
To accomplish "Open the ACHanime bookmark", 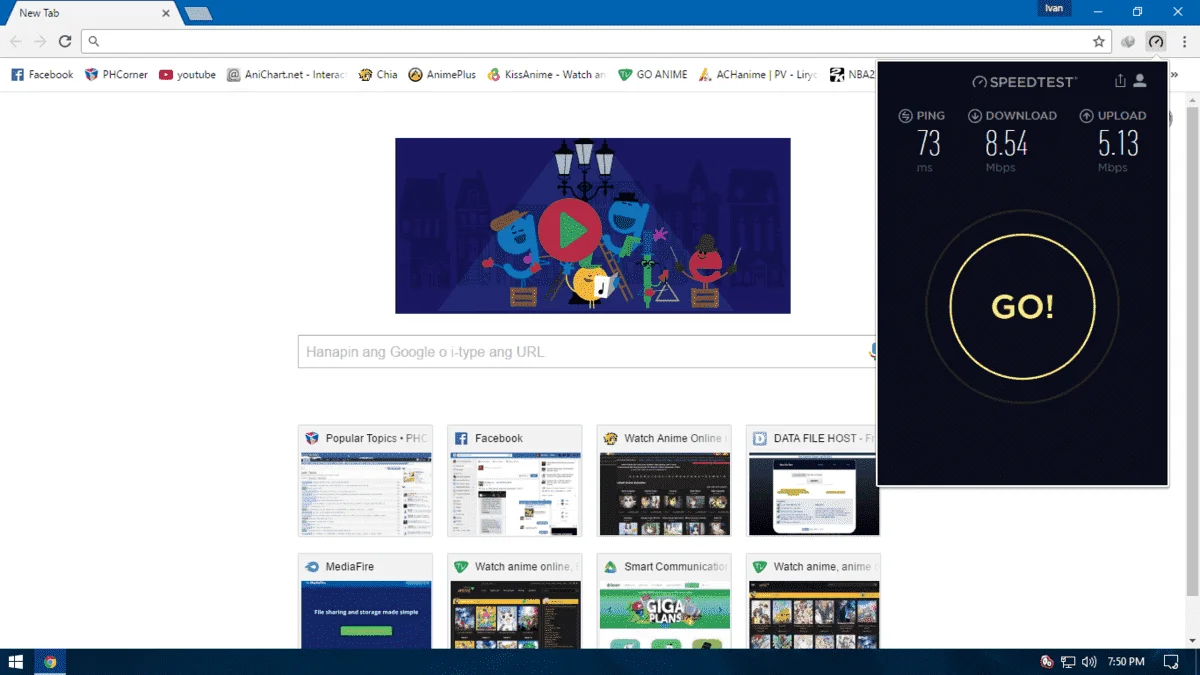I will point(758,74).
